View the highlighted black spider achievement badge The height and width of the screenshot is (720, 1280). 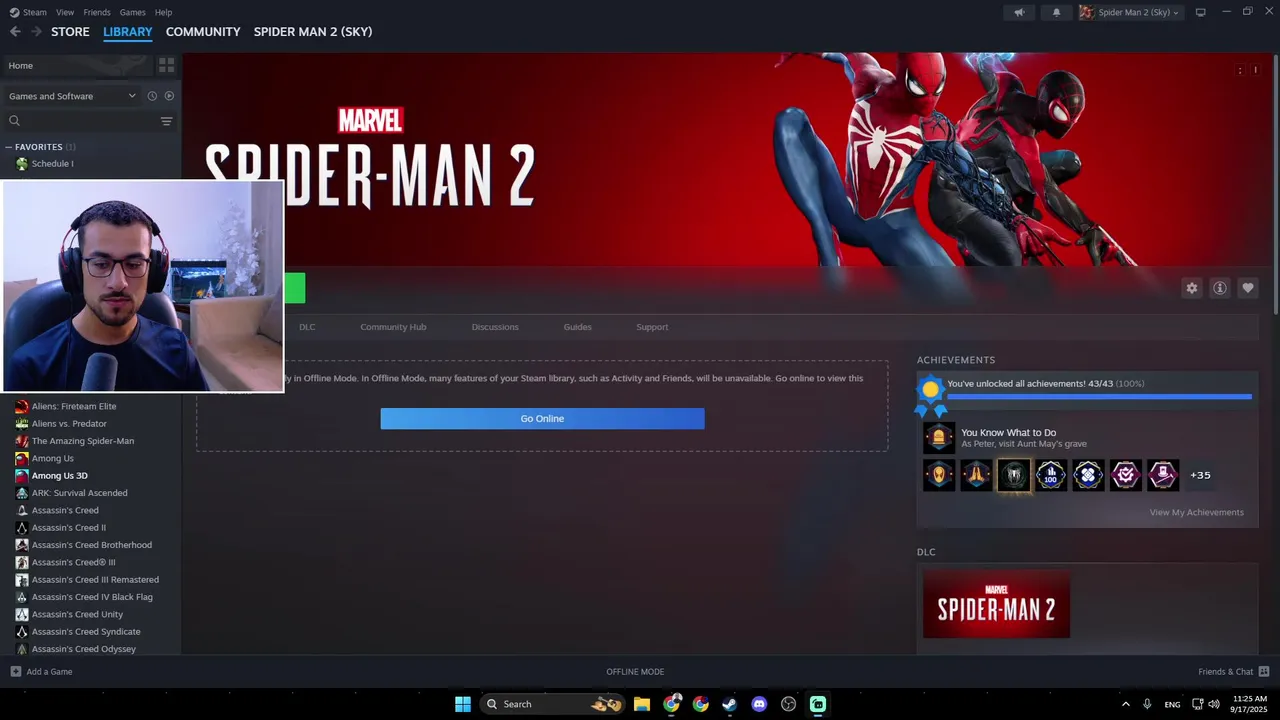coord(1013,475)
